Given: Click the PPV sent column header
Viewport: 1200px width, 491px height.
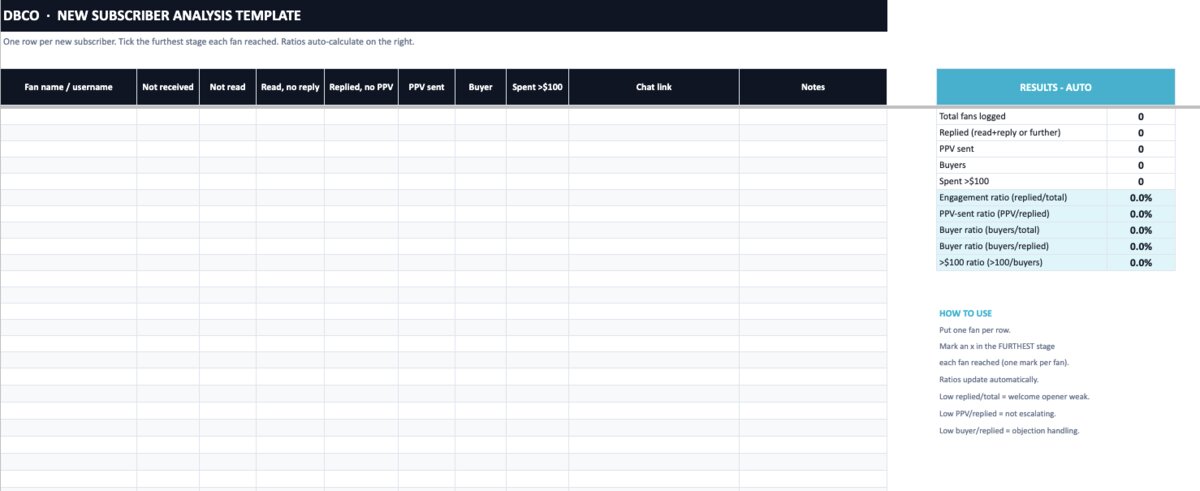Looking at the screenshot, I should [x=427, y=87].
